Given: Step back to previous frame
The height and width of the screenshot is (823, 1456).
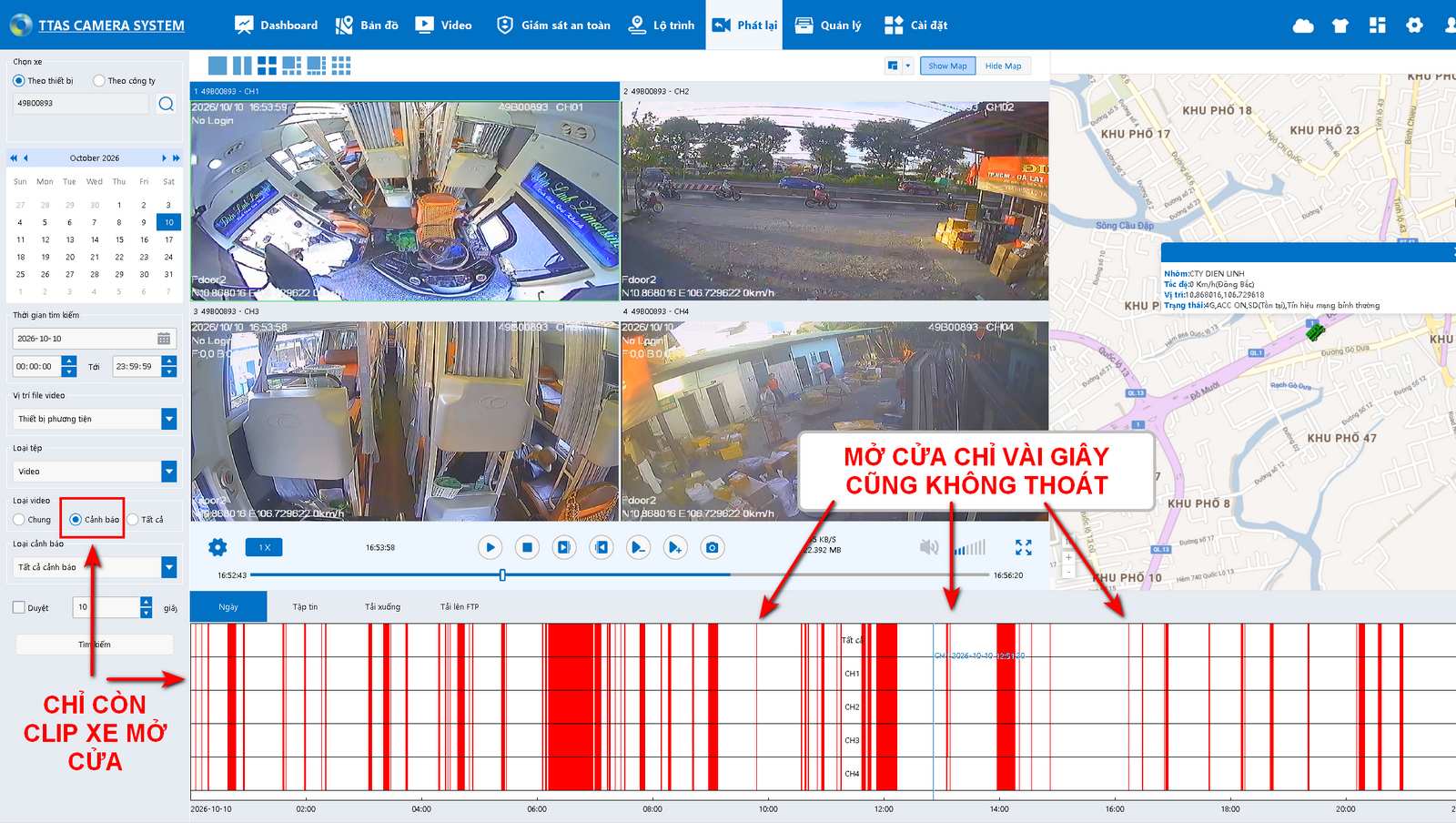Looking at the screenshot, I should point(602,547).
